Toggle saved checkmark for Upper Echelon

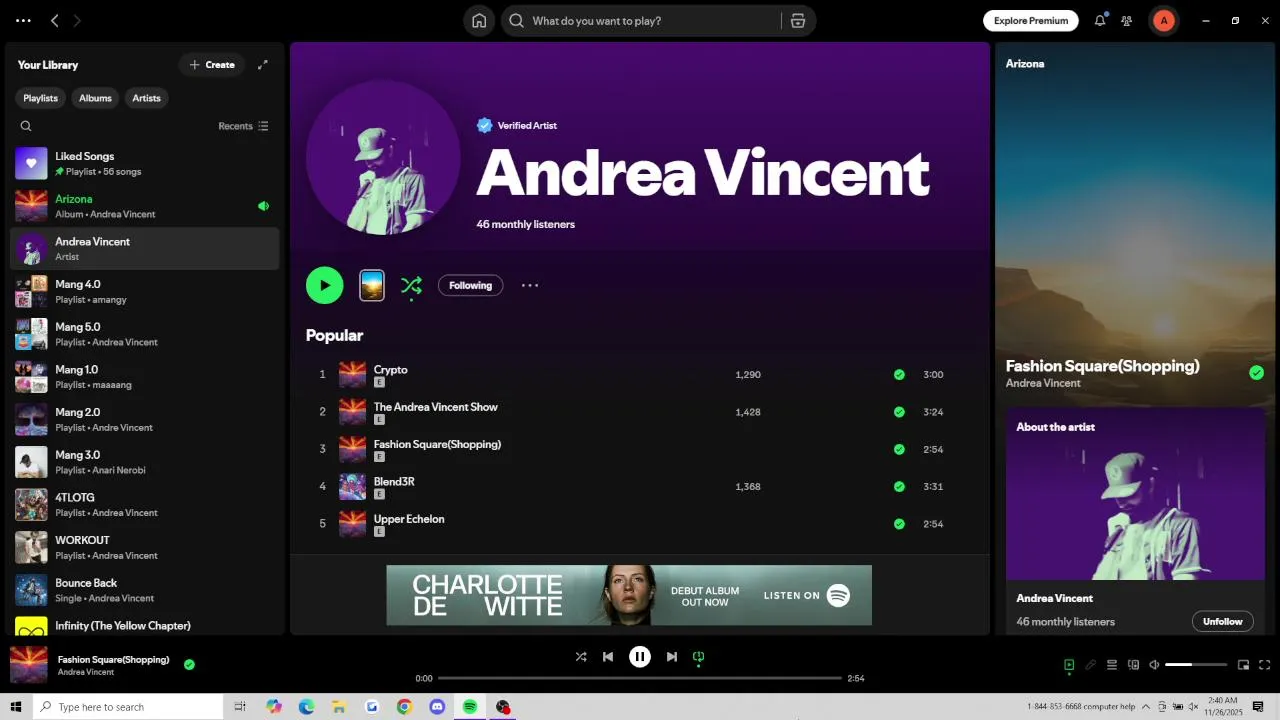[x=899, y=524]
